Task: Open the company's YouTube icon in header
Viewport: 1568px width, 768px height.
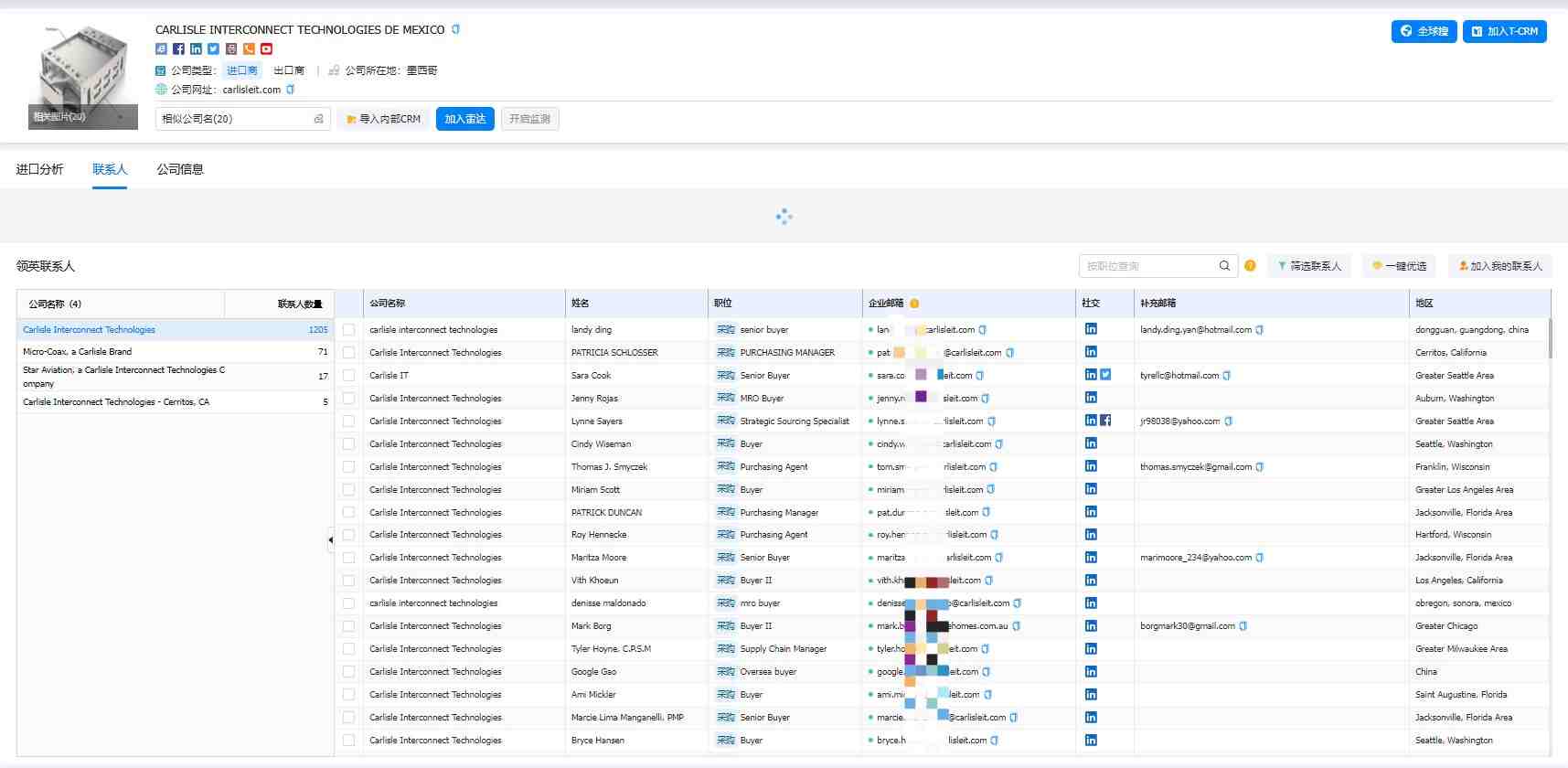Action: pos(266,49)
